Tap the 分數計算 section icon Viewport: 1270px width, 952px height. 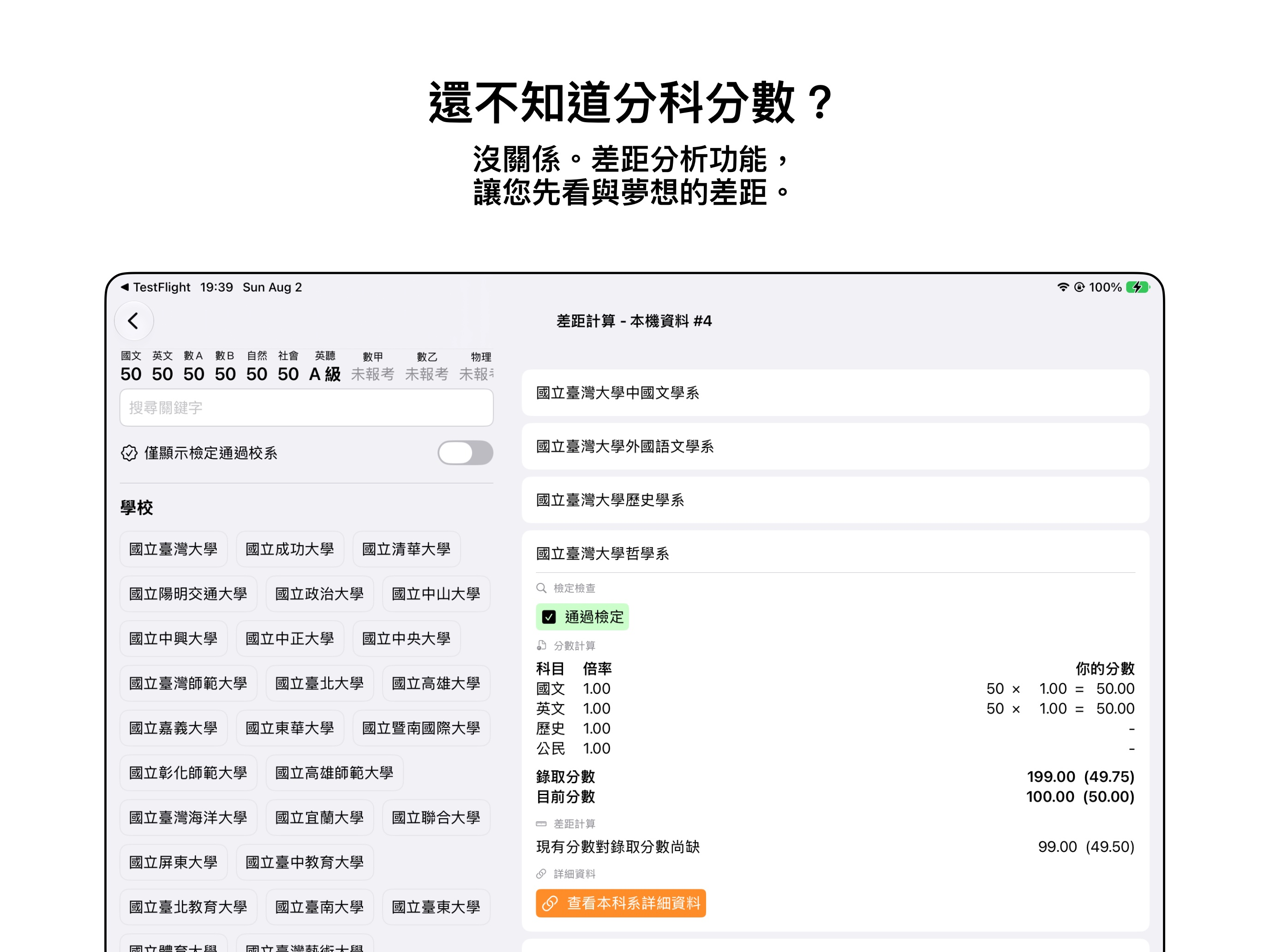click(x=541, y=646)
